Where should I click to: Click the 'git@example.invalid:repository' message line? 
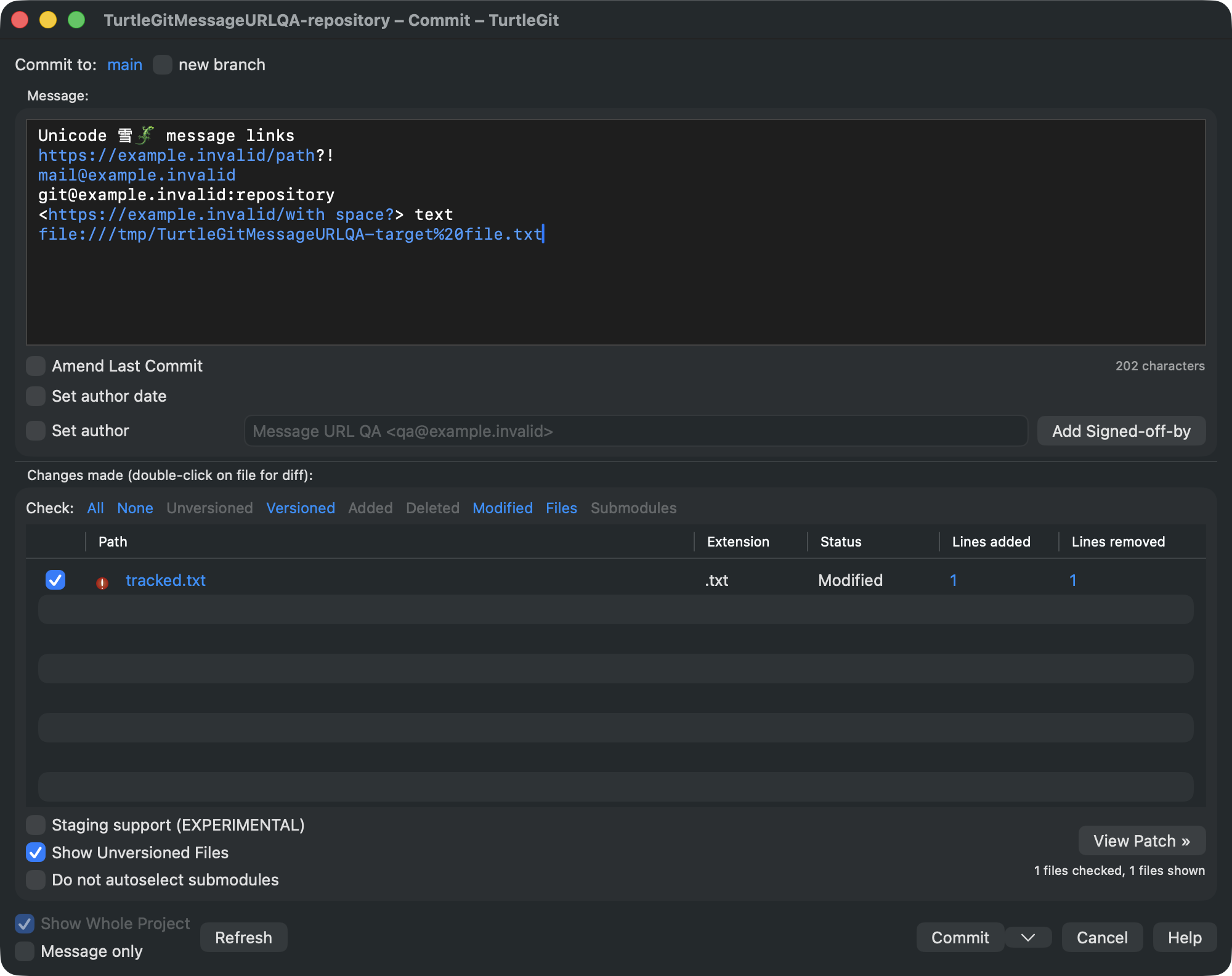[x=186, y=195]
